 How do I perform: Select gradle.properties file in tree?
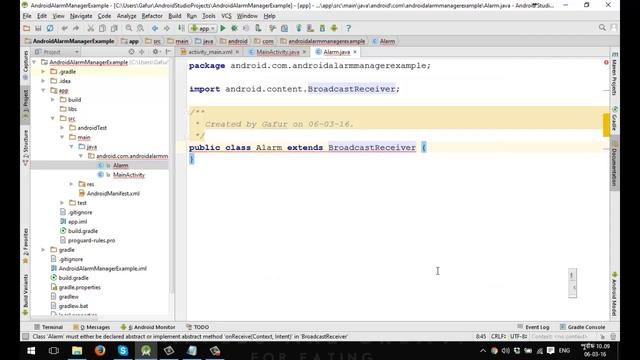click(80, 287)
